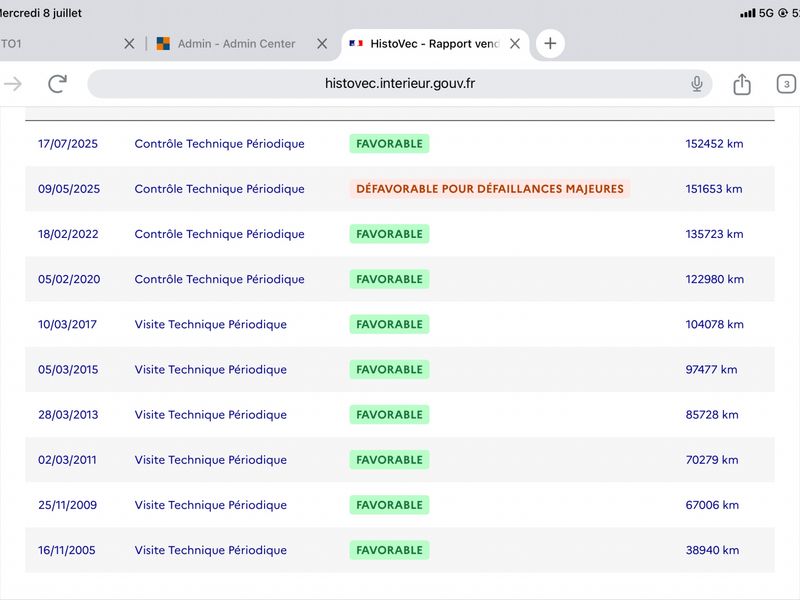Tap the Admin Center tab favicon
Viewport: 800px width, 600px height.
[x=163, y=44]
